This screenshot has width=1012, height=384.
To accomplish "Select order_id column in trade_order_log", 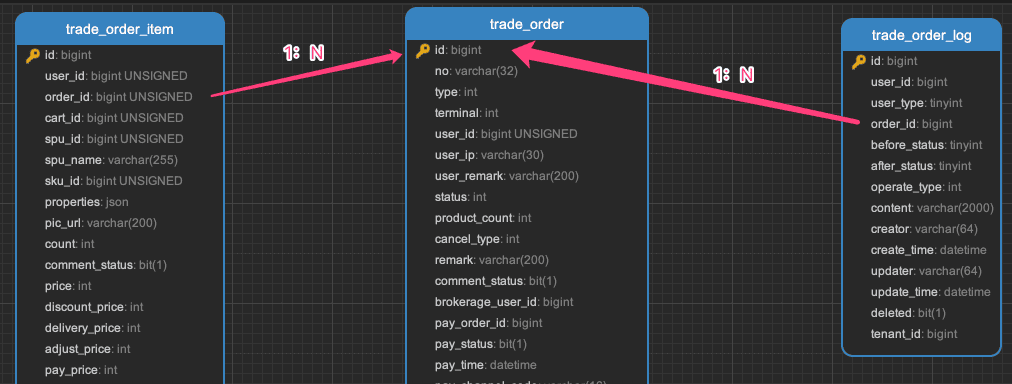I will point(921,124).
